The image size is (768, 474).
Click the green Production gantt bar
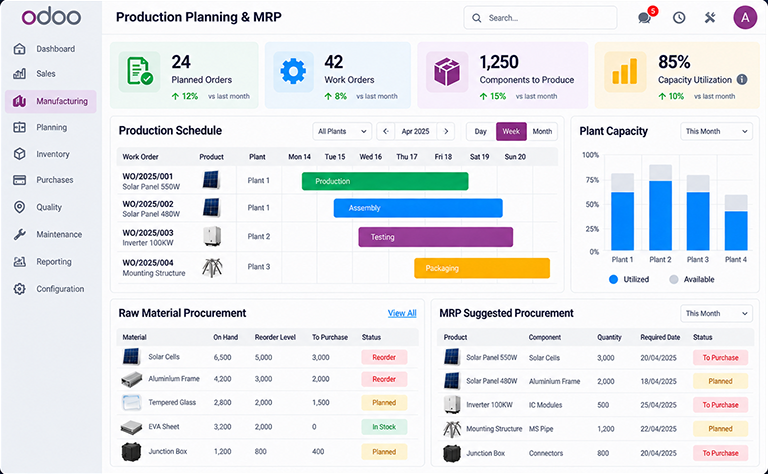pos(385,181)
